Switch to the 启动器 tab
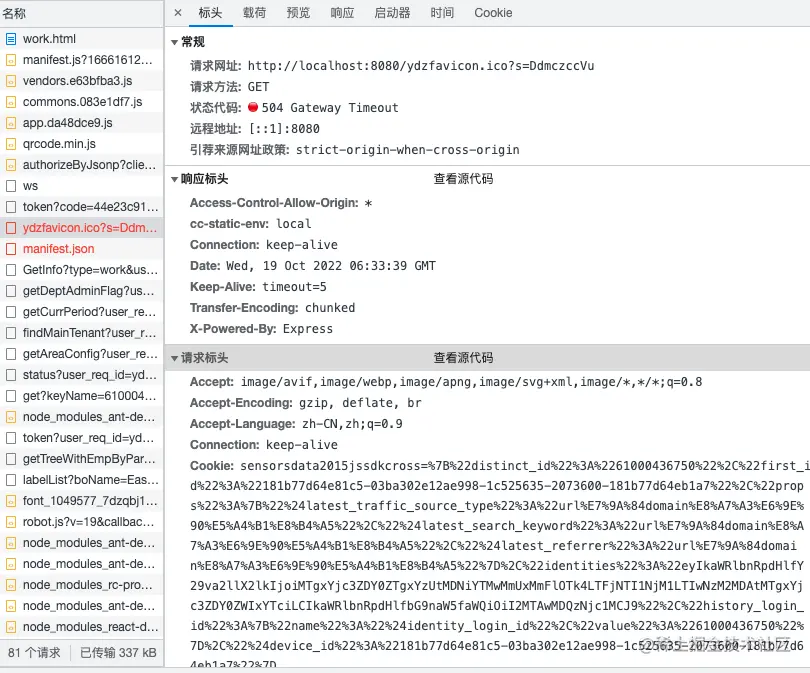Viewport: 810px width, 673px height. pos(392,13)
